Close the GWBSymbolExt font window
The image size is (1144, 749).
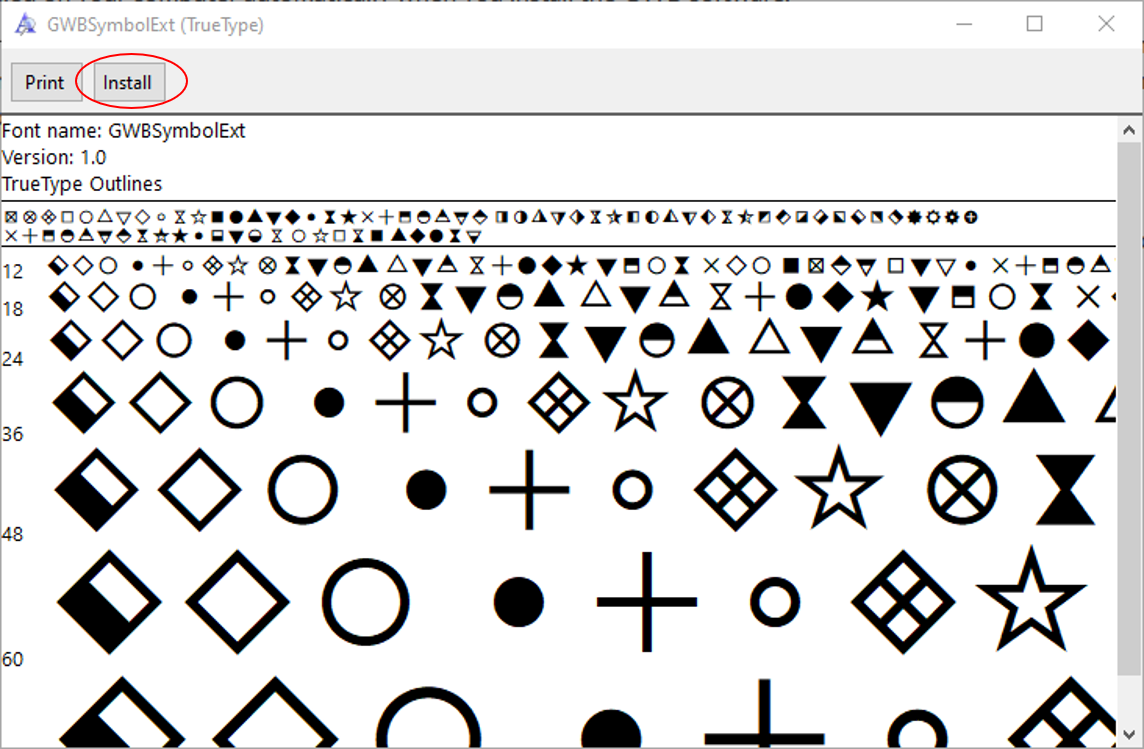[1106, 24]
